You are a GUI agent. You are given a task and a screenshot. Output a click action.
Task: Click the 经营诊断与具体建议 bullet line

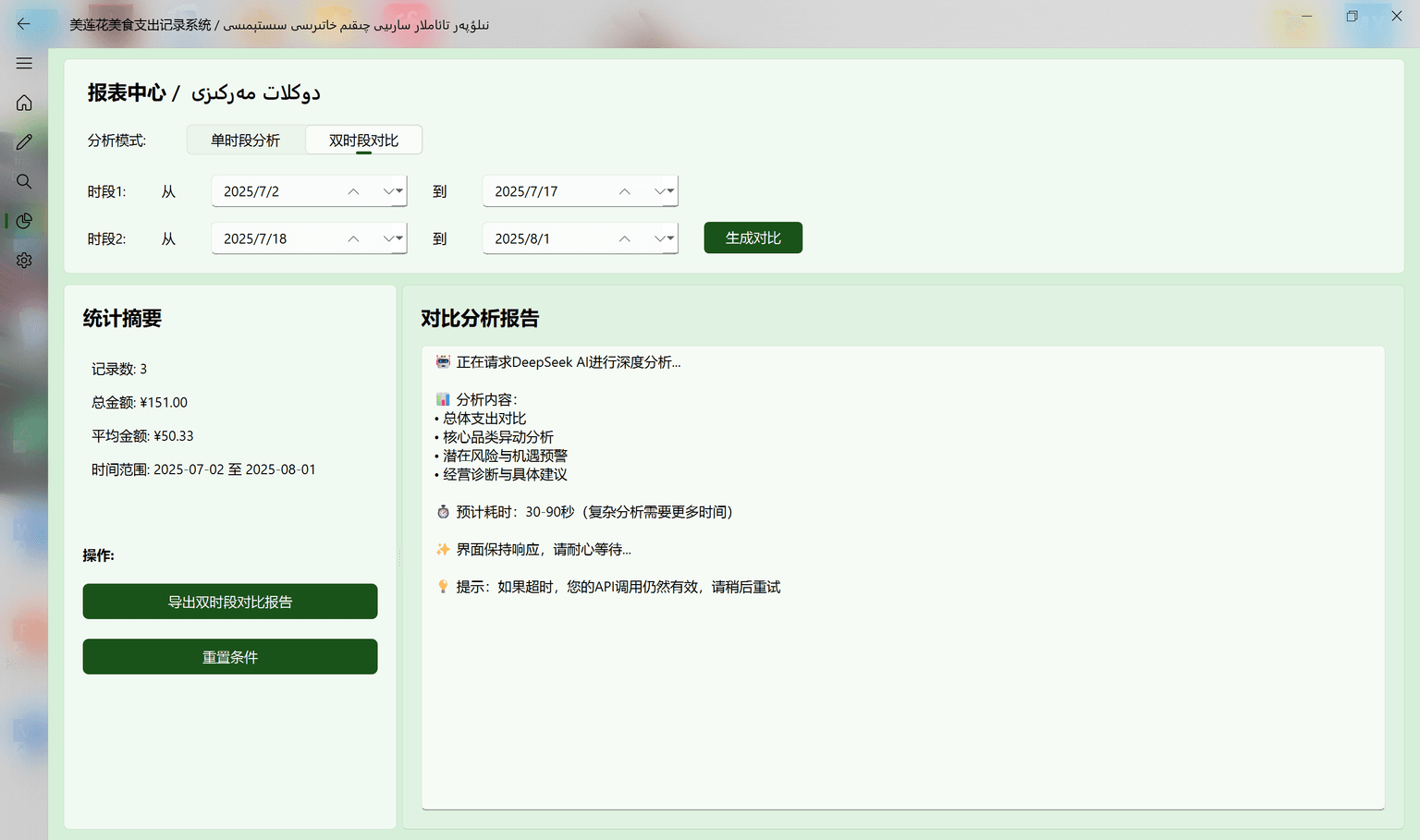tap(501, 474)
